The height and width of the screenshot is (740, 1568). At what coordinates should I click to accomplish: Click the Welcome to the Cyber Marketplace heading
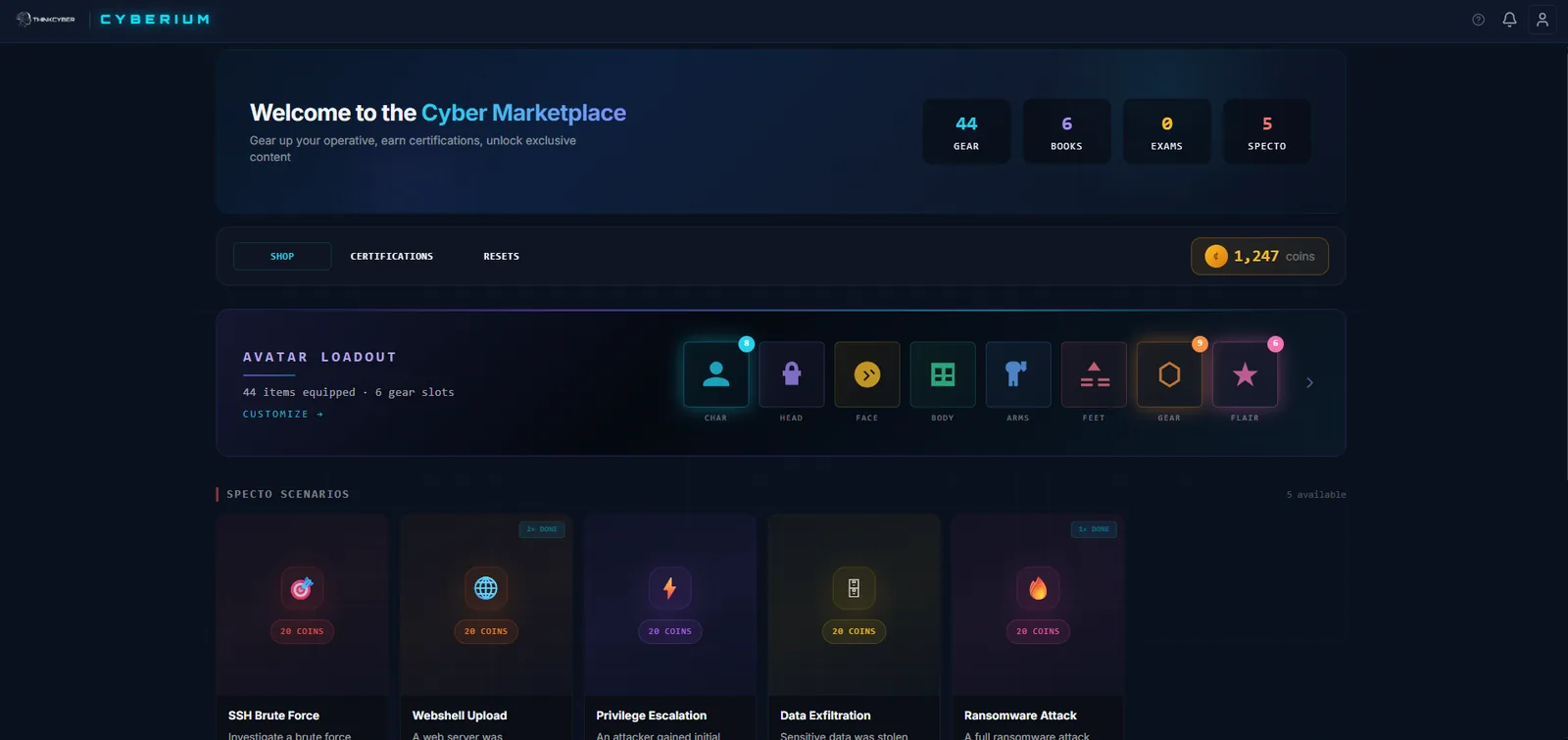[x=438, y=113]
